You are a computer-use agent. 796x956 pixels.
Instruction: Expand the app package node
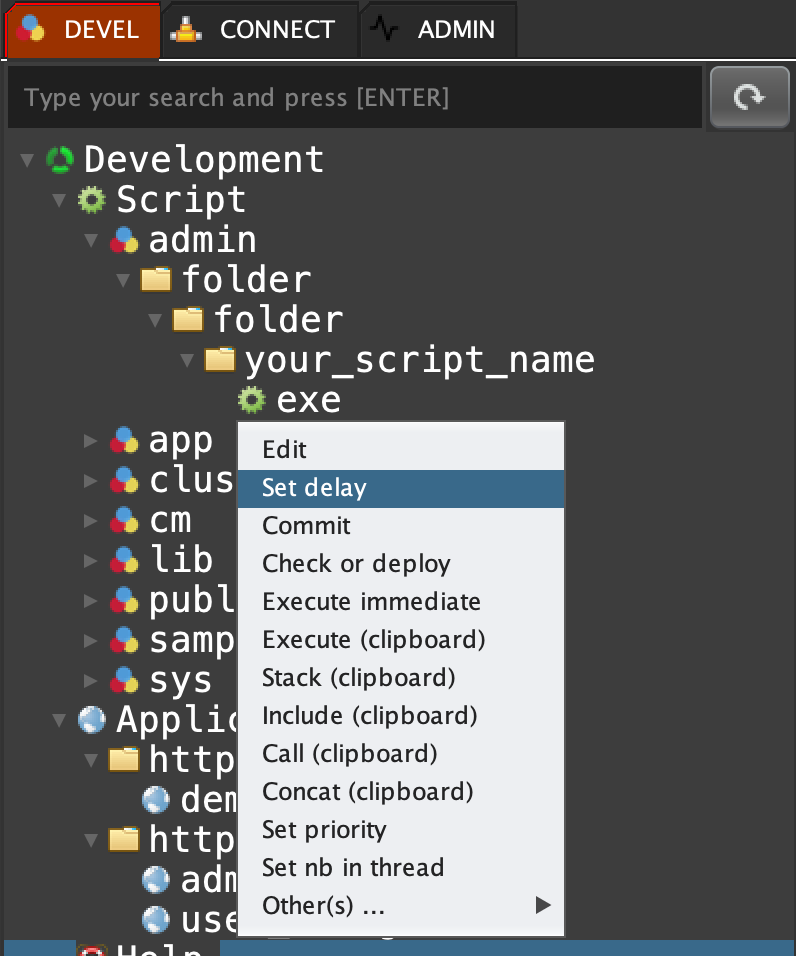91,440
